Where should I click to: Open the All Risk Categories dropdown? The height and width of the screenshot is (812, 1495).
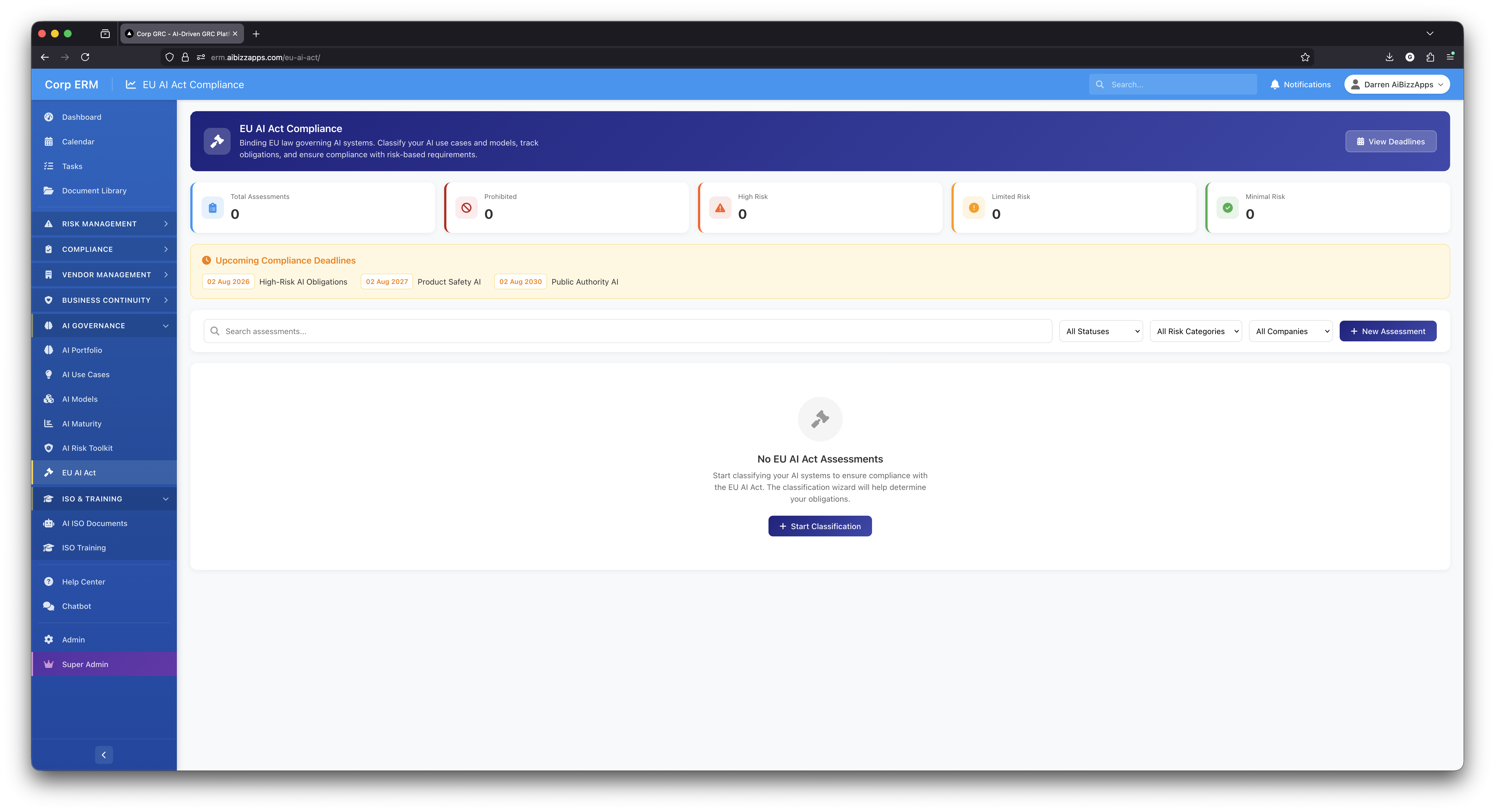(x=1196, y=331)
